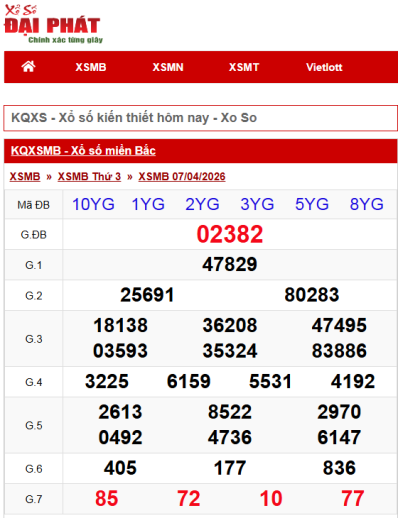Select fourth prize number 4192
This screenshot has height=518, width=398.
(353, 382)
